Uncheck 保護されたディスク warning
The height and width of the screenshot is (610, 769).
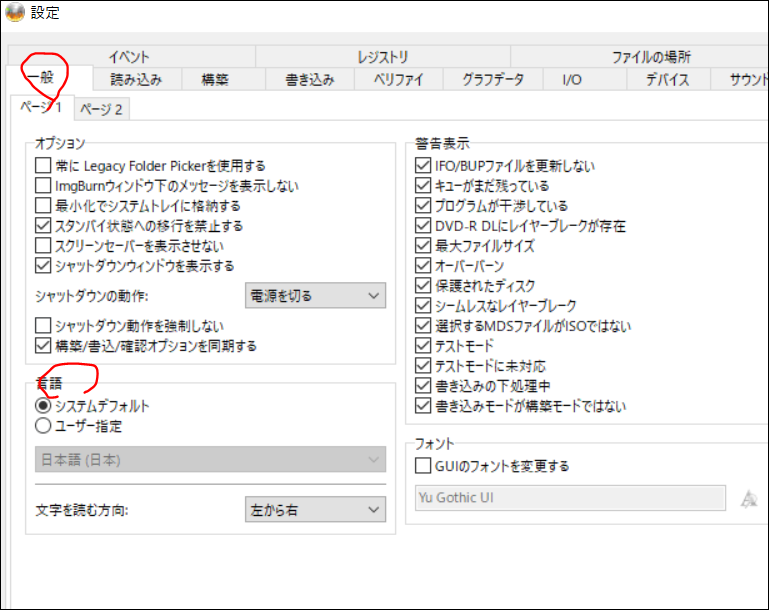[423, 286]
